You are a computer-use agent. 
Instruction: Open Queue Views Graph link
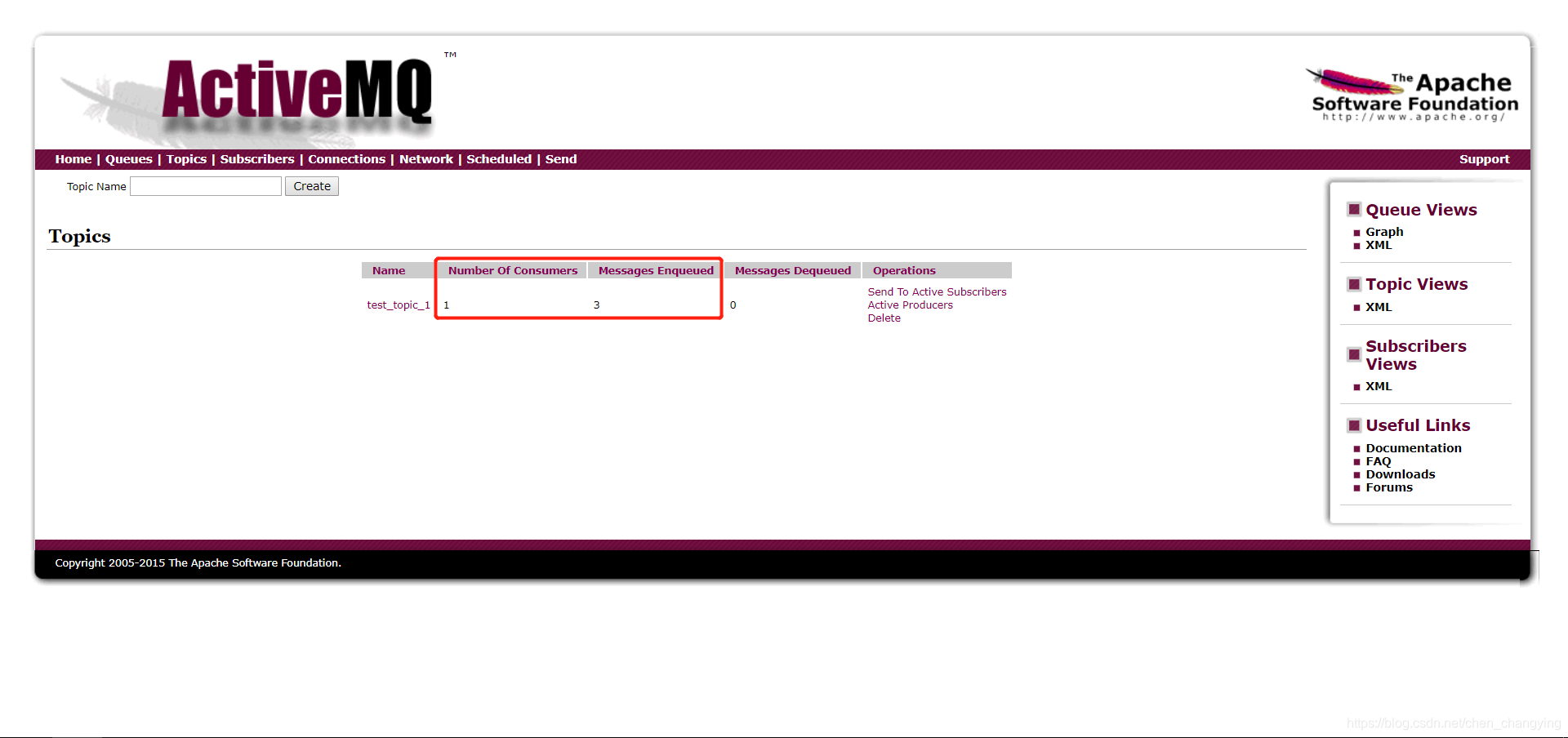click(1384, 232)
